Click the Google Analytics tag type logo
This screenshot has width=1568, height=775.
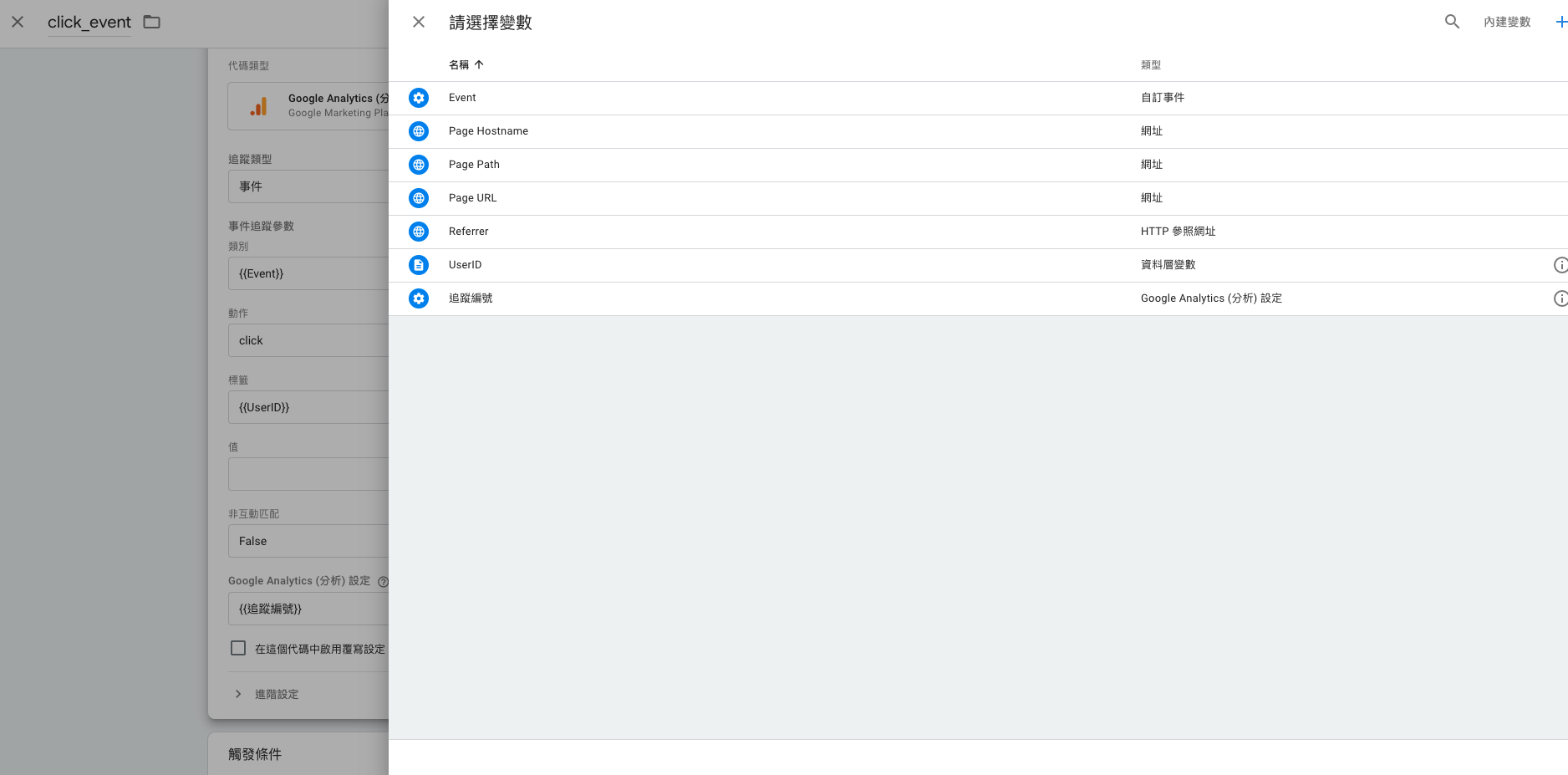click(x=259, y=106)
